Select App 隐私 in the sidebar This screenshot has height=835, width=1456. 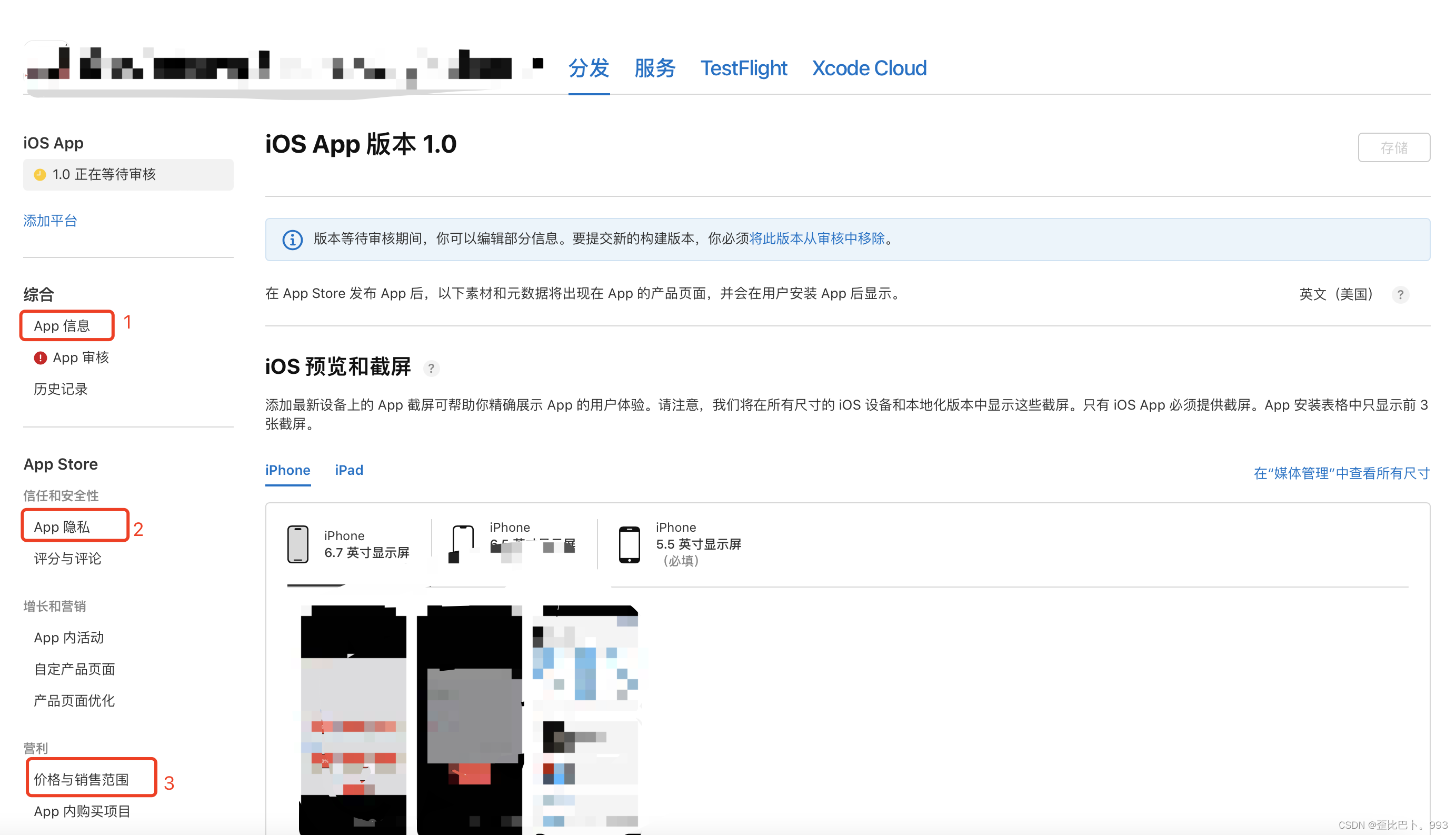62,526
